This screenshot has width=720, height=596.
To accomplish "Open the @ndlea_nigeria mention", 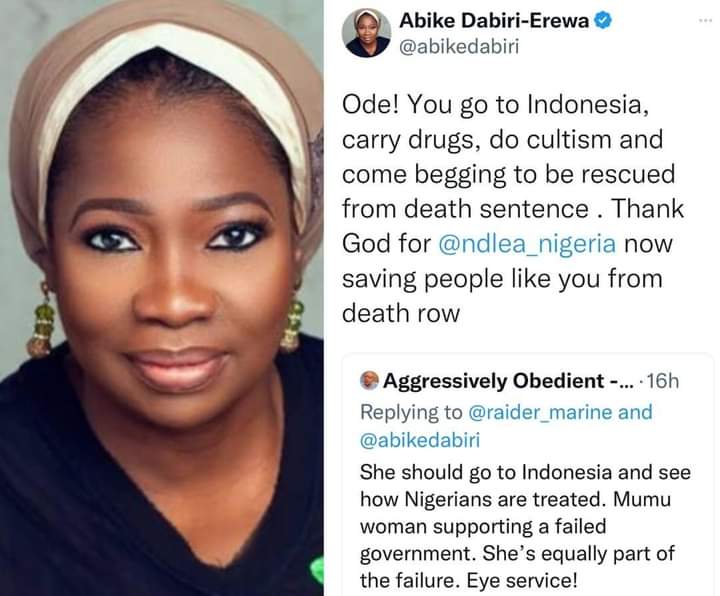I will click(527, 243).
